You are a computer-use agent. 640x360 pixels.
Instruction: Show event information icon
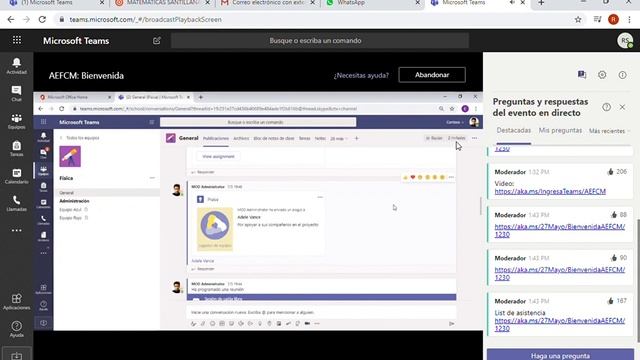(x=622, y=75)
